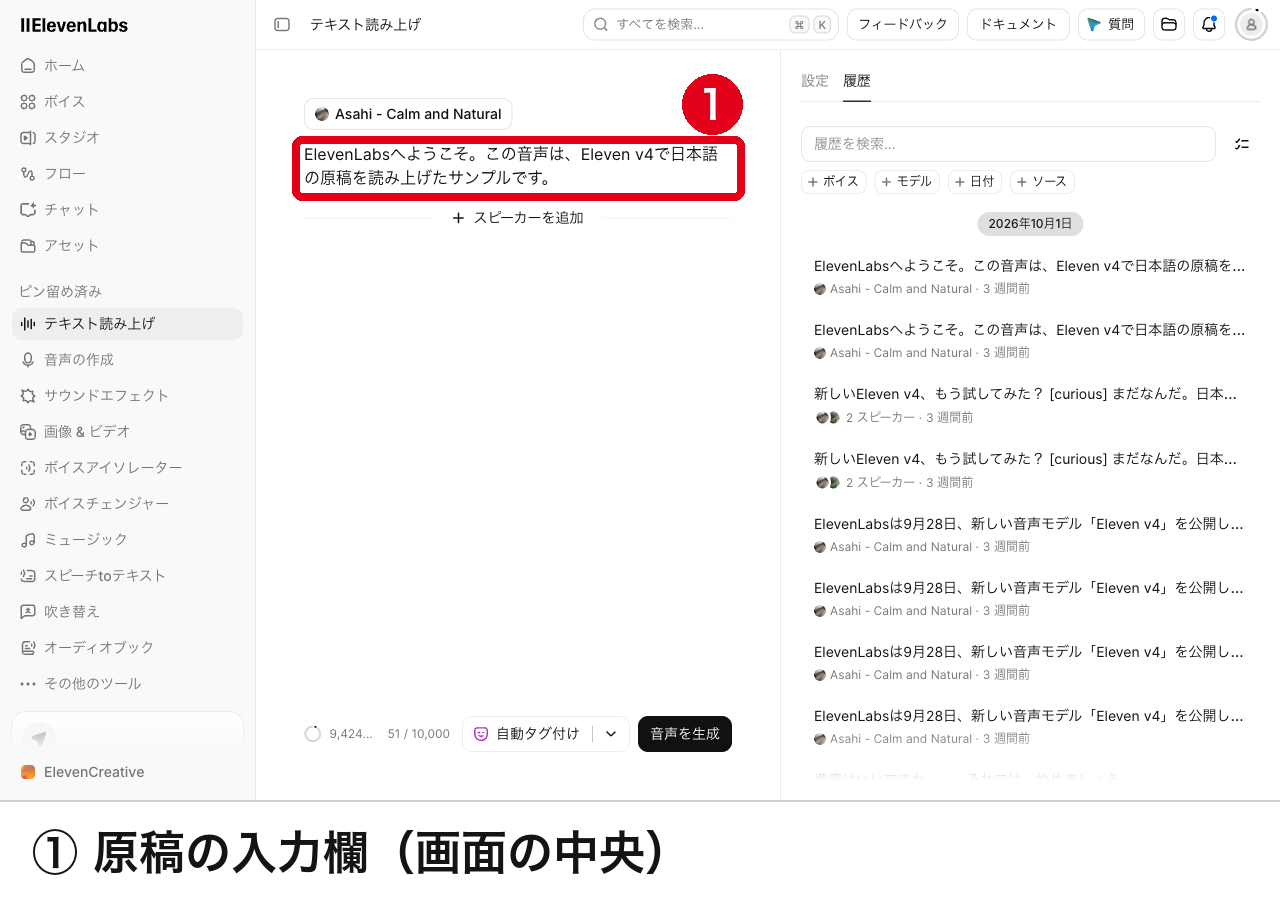Click the credits remaining progress circle
The image size is (1280, 904).
[x=313, y=734]
